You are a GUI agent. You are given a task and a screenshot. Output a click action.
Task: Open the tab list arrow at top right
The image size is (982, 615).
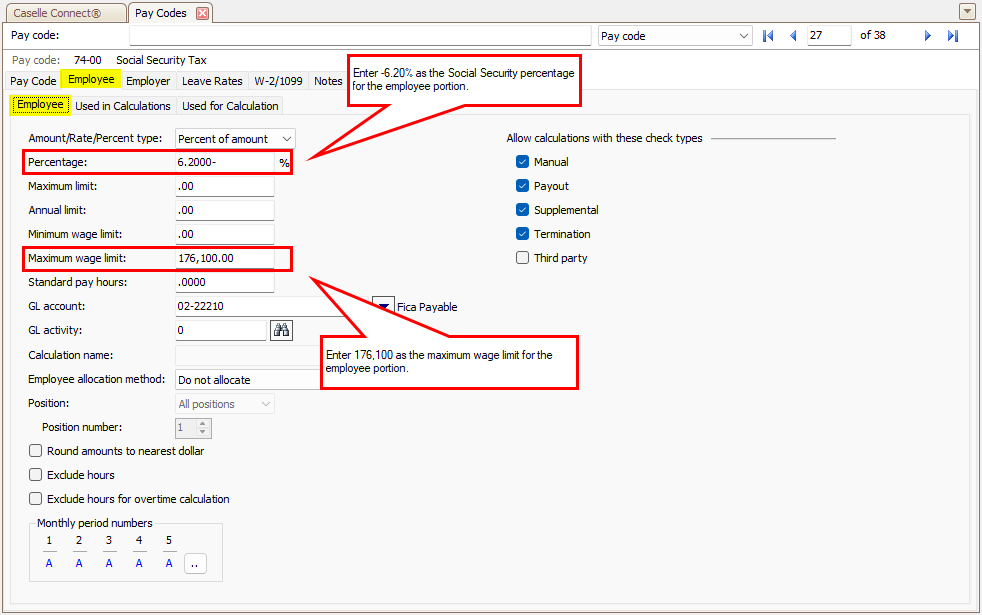[x=967, y=12]
